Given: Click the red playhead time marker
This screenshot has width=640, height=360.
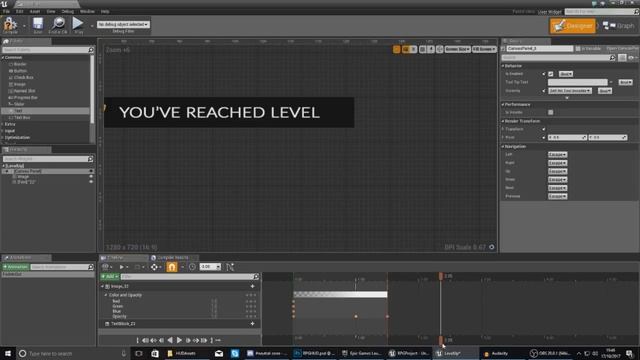Looking at the screenshot, I should pos(441,276).
